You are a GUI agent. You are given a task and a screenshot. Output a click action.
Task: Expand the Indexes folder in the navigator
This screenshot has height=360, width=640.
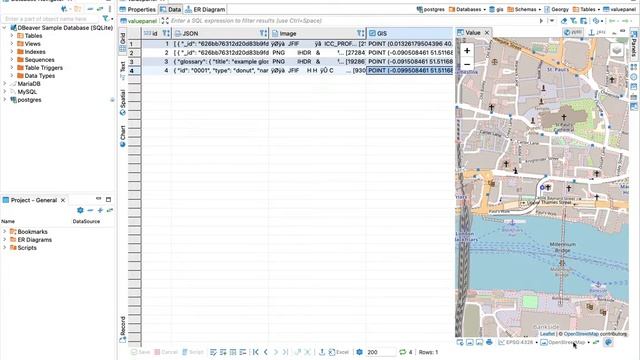click(12, 52)
